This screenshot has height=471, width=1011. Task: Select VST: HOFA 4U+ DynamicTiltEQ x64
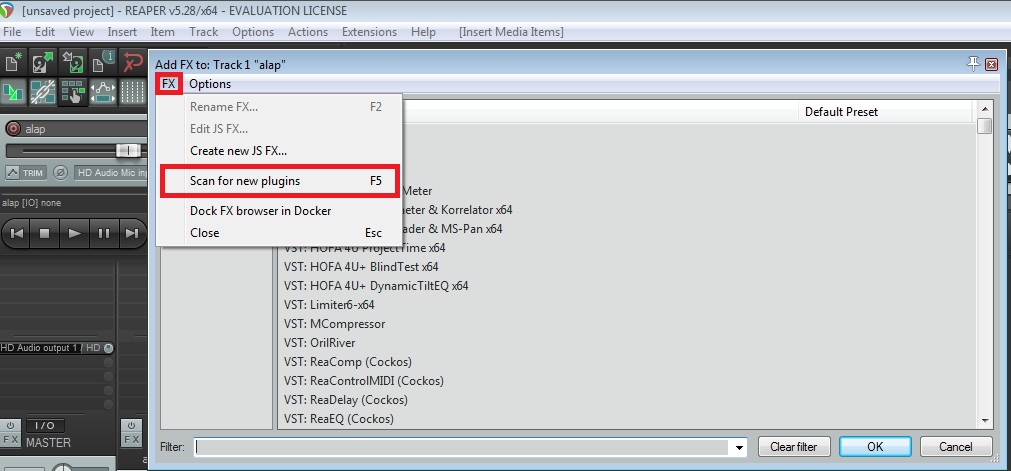(x=376, y=285)
